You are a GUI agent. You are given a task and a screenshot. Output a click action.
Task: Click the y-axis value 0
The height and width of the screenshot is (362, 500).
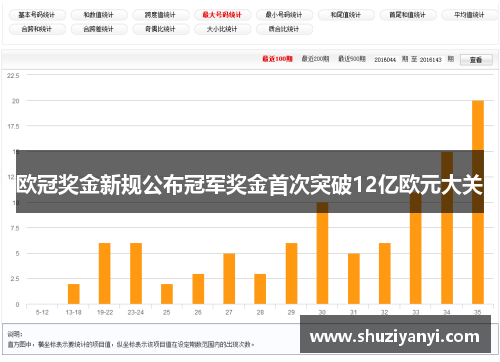pyautogui.click(x=17, y=305)
